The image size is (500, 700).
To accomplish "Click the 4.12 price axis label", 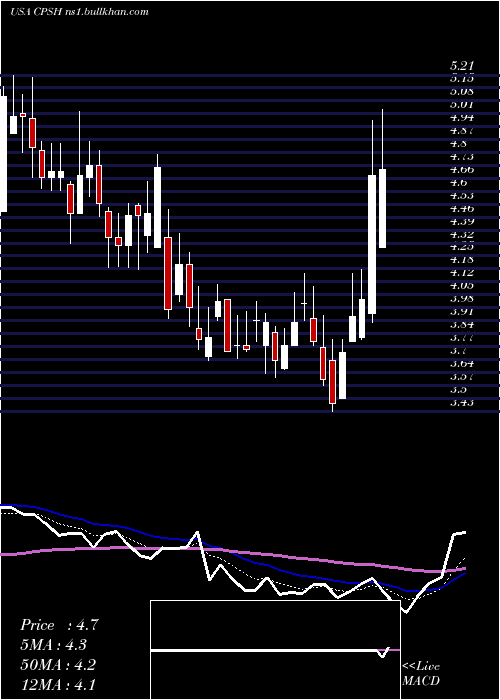I will [x=462, y=273].
